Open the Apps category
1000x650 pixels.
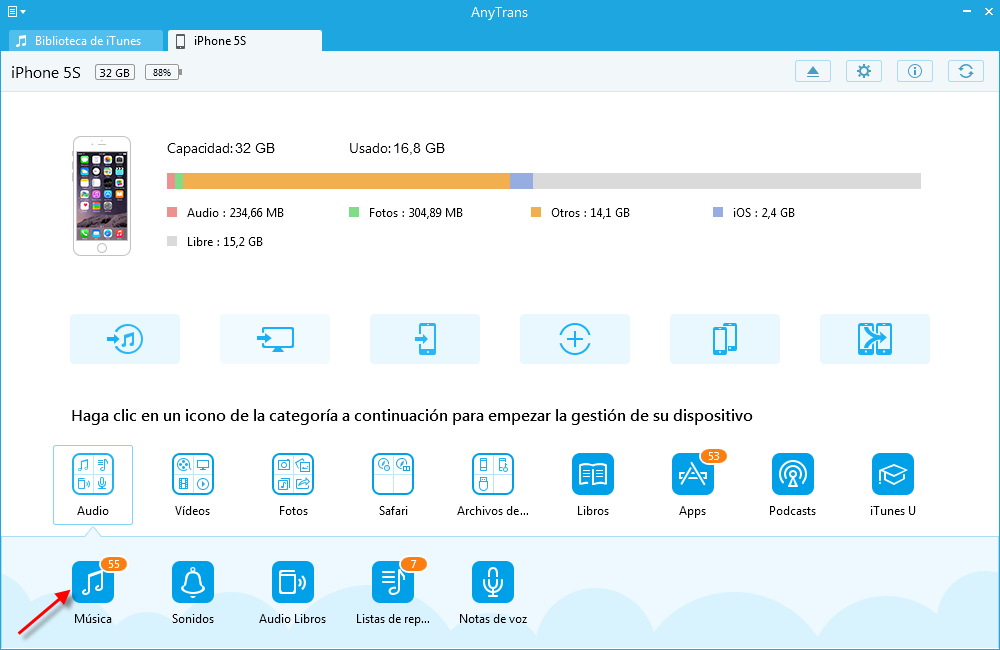click(693, 474)
